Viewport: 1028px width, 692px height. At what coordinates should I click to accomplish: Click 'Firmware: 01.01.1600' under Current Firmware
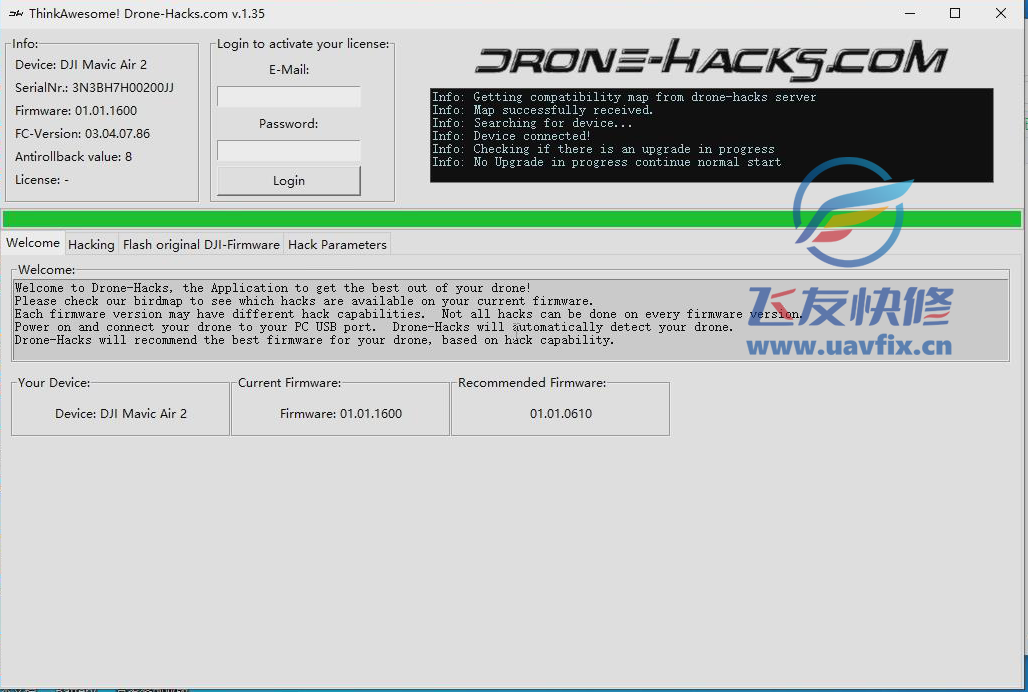coord(341,413)
